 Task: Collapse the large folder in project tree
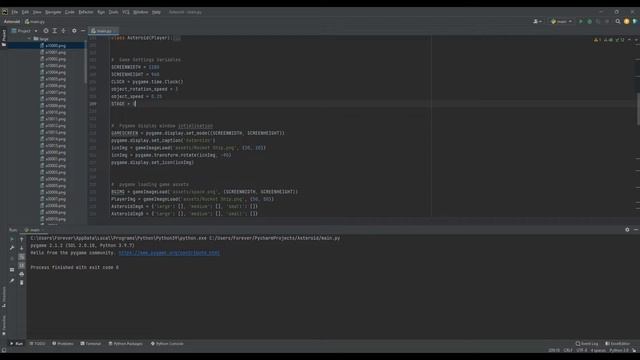(x=29, y=39)
